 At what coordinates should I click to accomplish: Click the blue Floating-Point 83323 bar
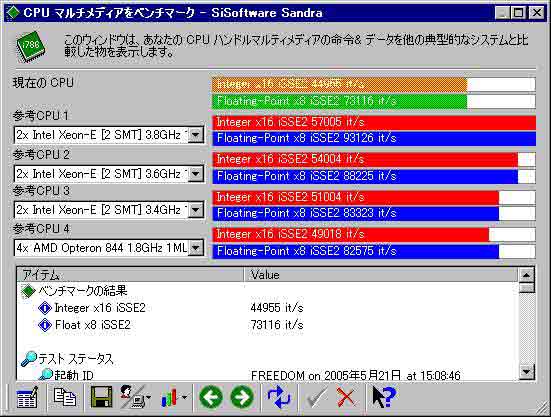tap(356, 213)
